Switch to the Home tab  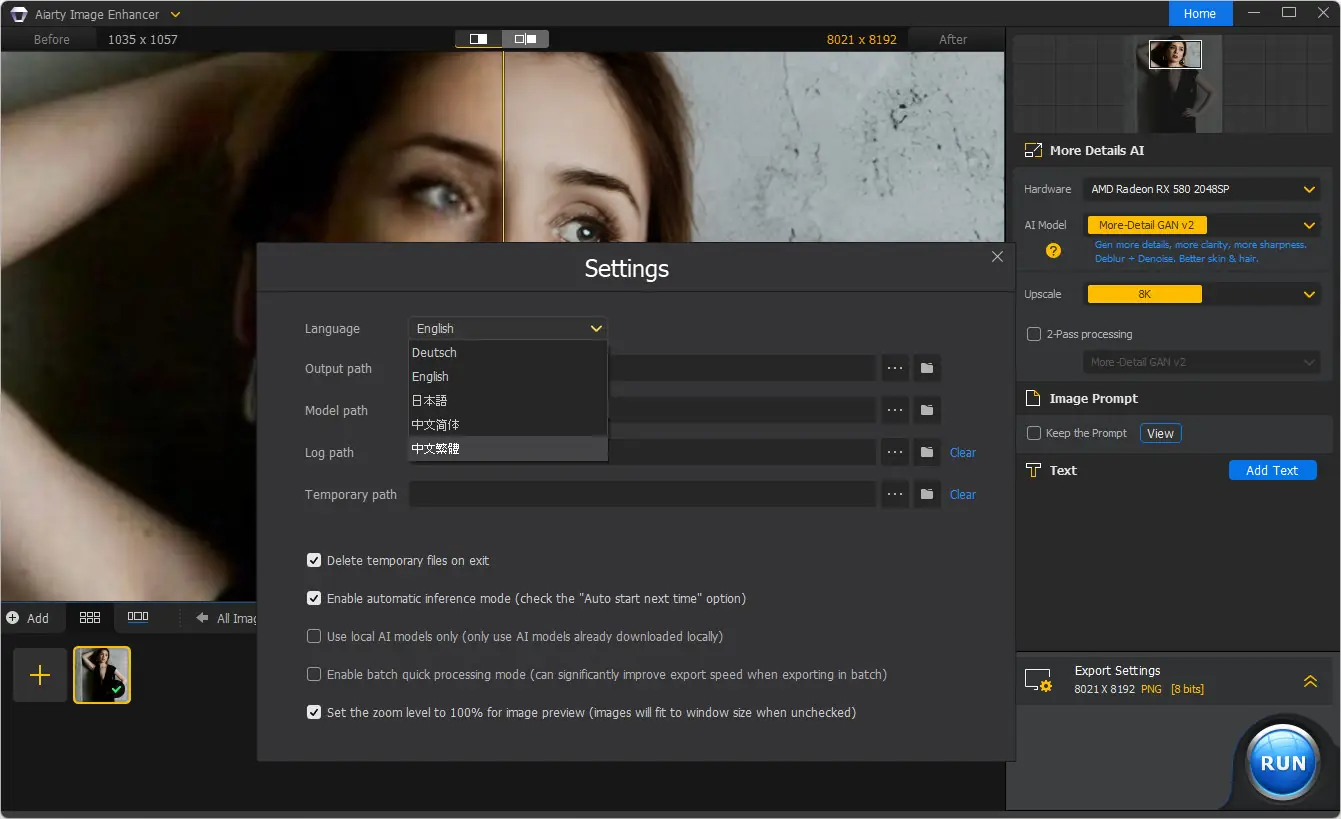1199,13
